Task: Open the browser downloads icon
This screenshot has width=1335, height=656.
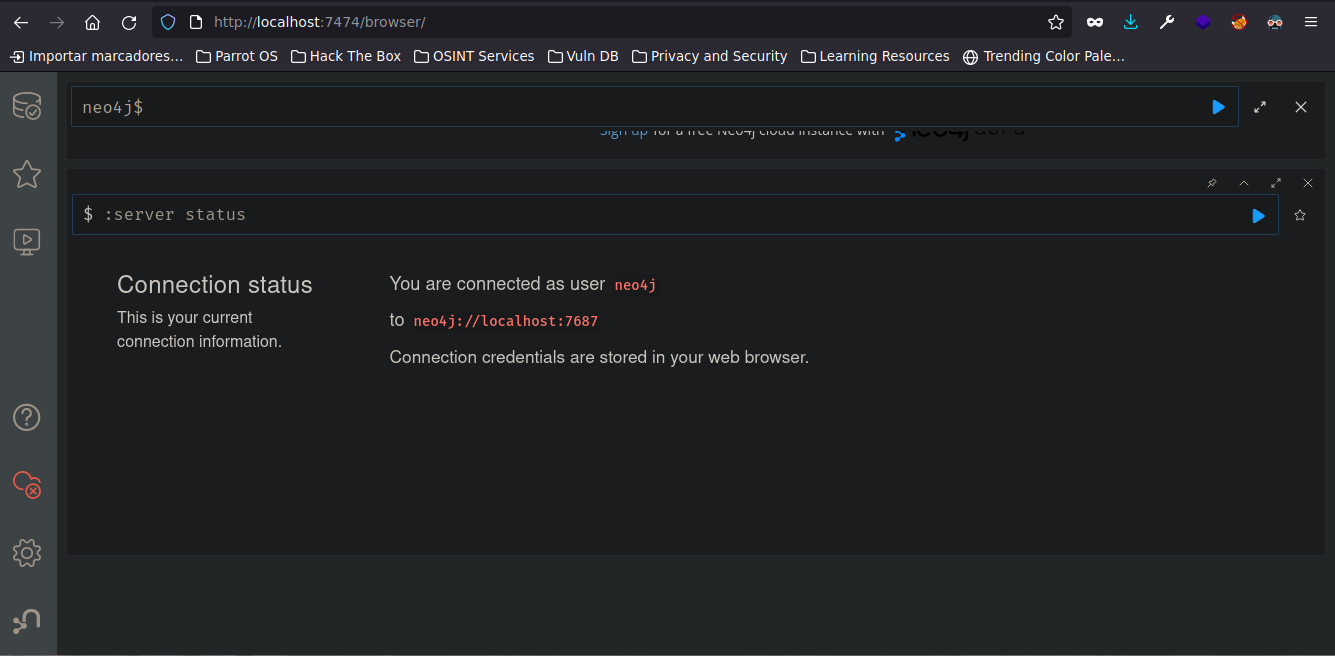Action: (x=1131, y=22)
